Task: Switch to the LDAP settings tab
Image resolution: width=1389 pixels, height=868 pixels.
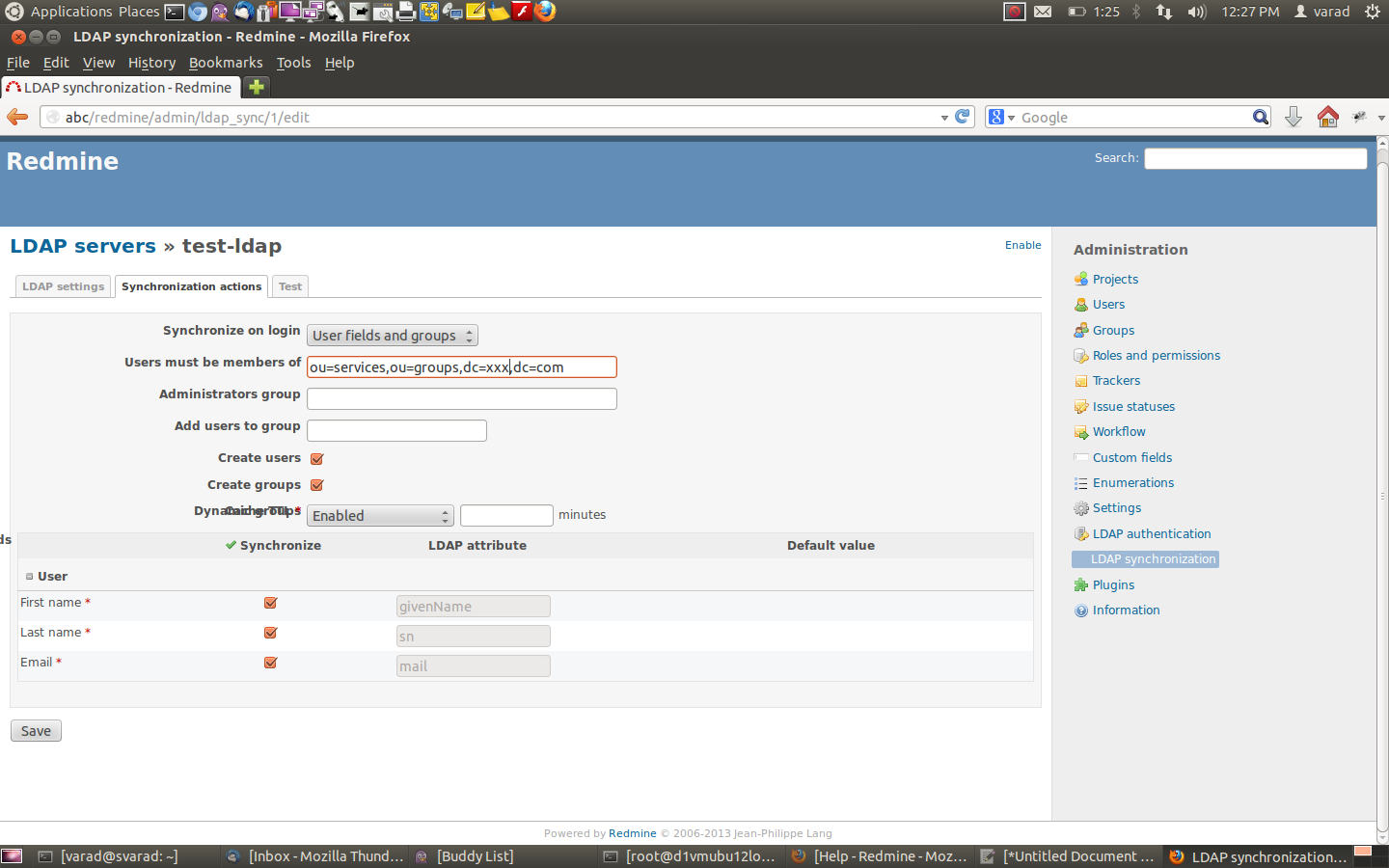Action: pyautogui.click(x=63, y=285)
